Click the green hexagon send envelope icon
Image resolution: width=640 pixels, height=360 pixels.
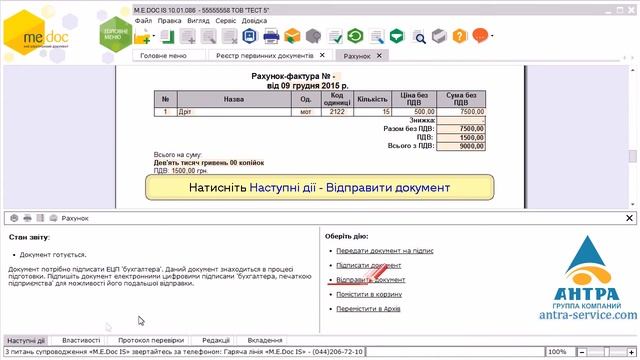[397, 36]
